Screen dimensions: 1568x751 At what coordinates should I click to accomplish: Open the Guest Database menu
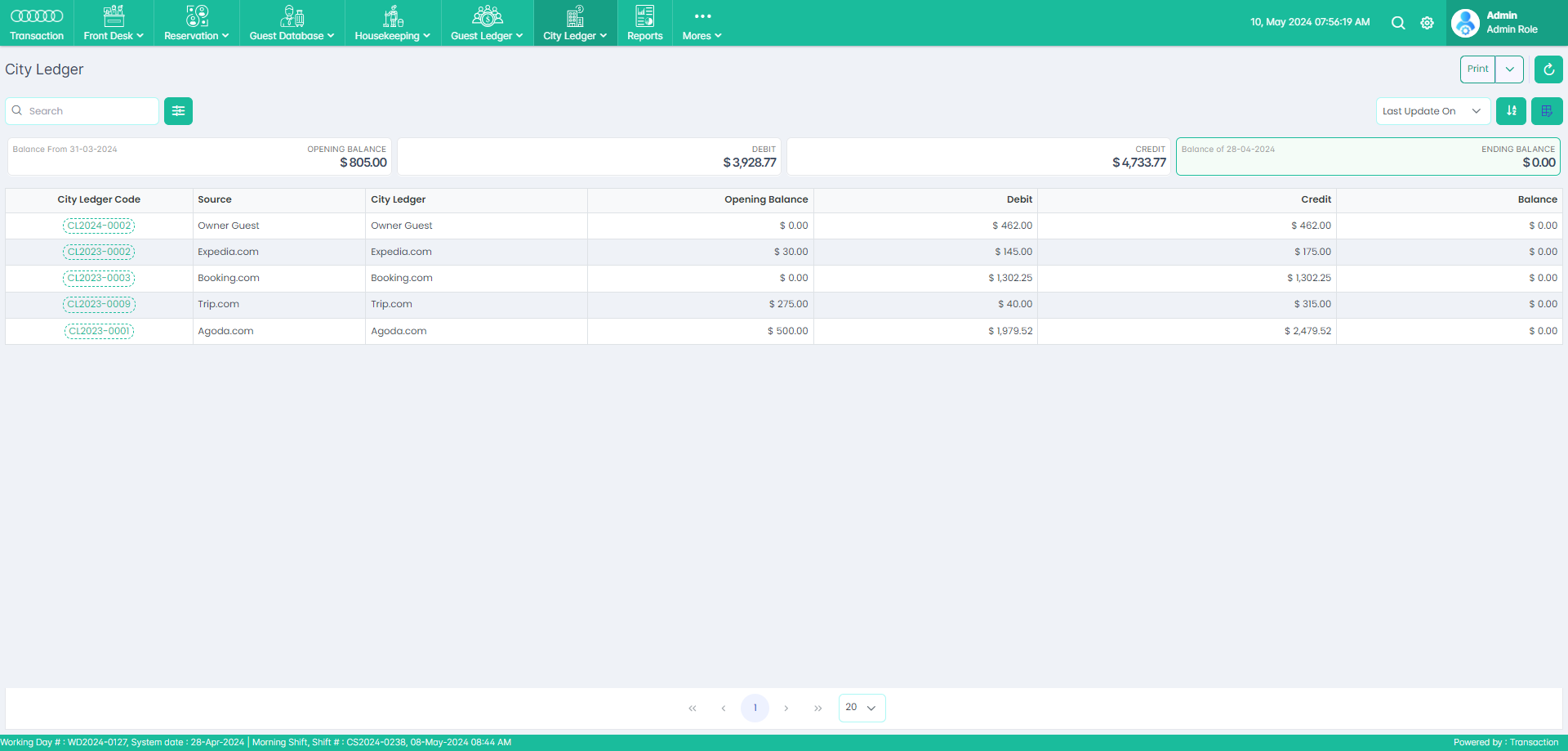[x=292, y=23]
